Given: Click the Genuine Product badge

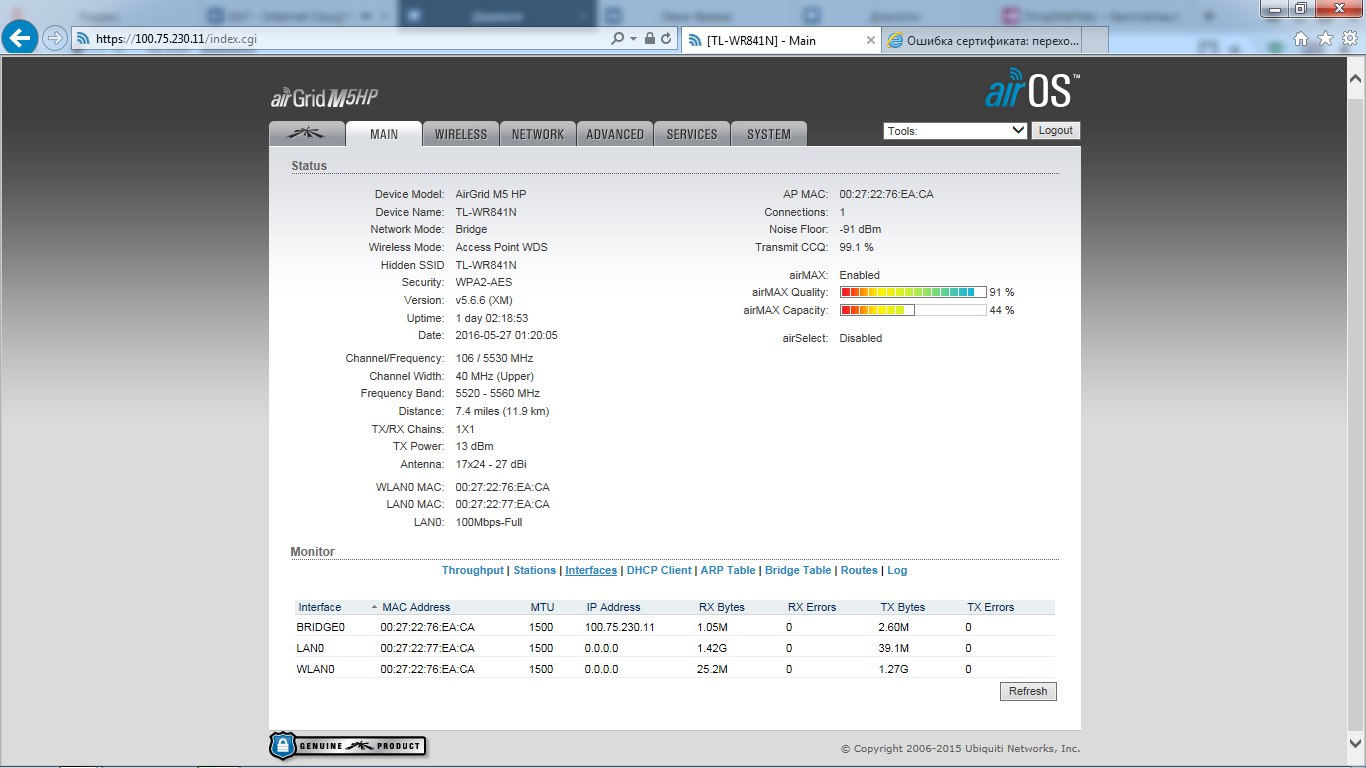Looking at the screenshot, I should pyautogui.click(x=348, y=746).
